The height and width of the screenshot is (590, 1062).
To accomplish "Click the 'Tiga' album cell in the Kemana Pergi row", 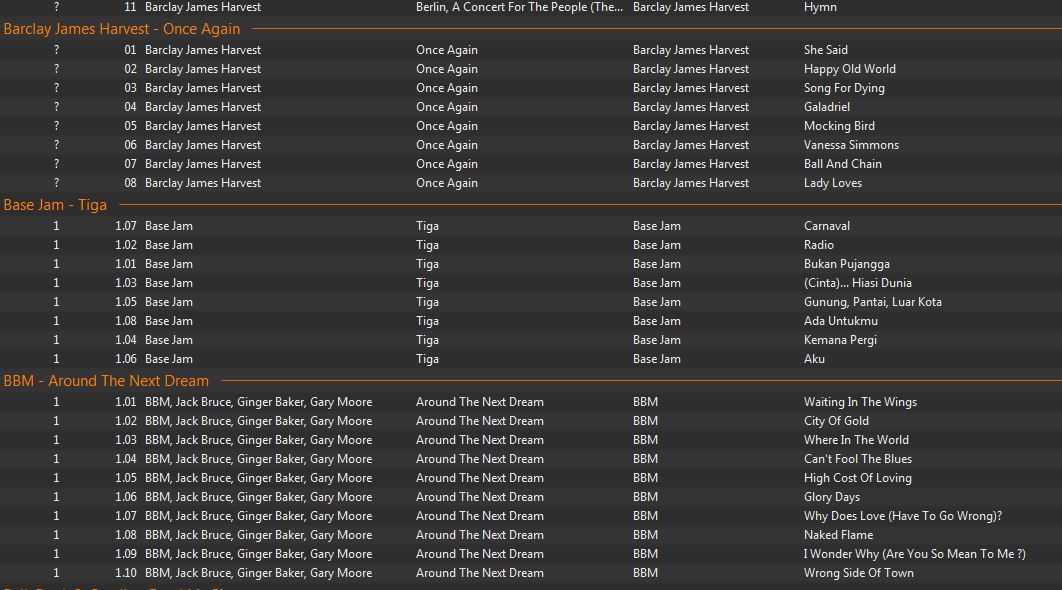I will 427,340.
